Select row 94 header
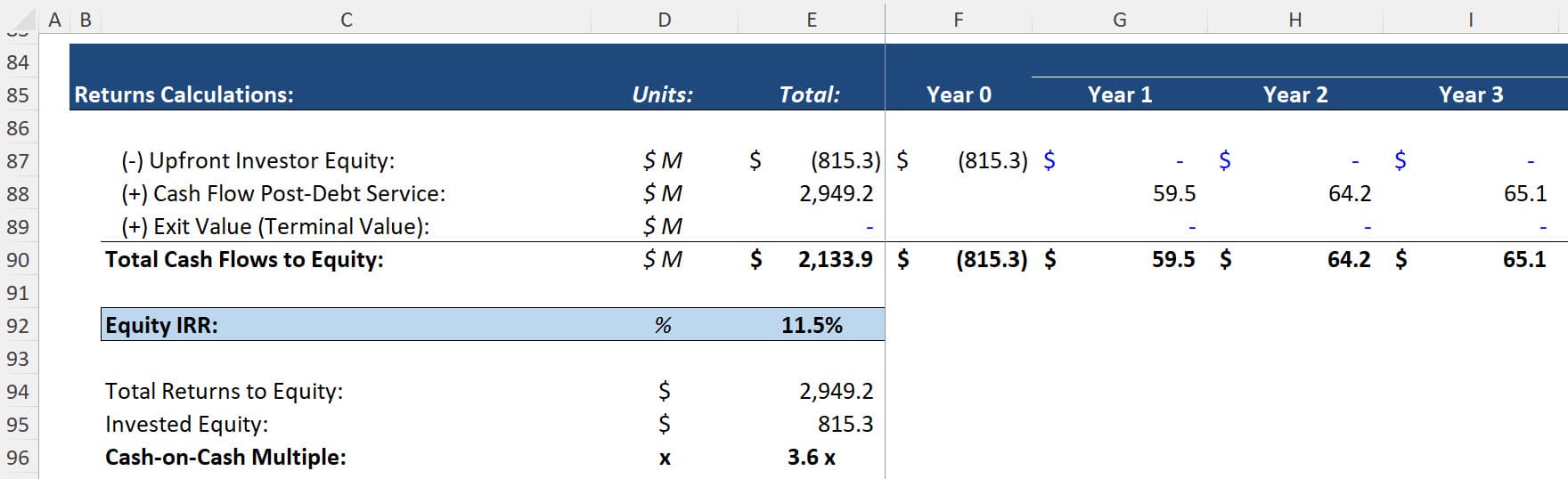 [19, 392]
